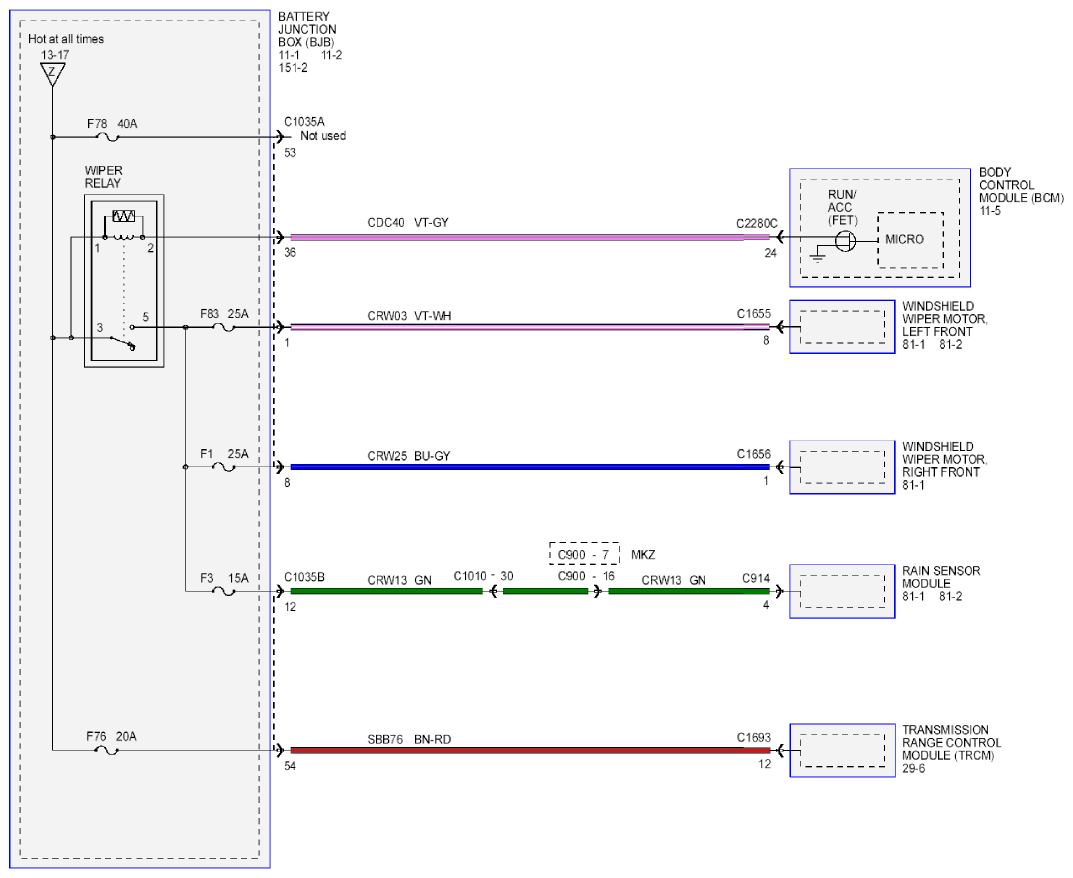The height and width of the screenshot is (878, 1073).
Task: Open the 11-5 reference for BCM
Action: [x=990, y=211]
